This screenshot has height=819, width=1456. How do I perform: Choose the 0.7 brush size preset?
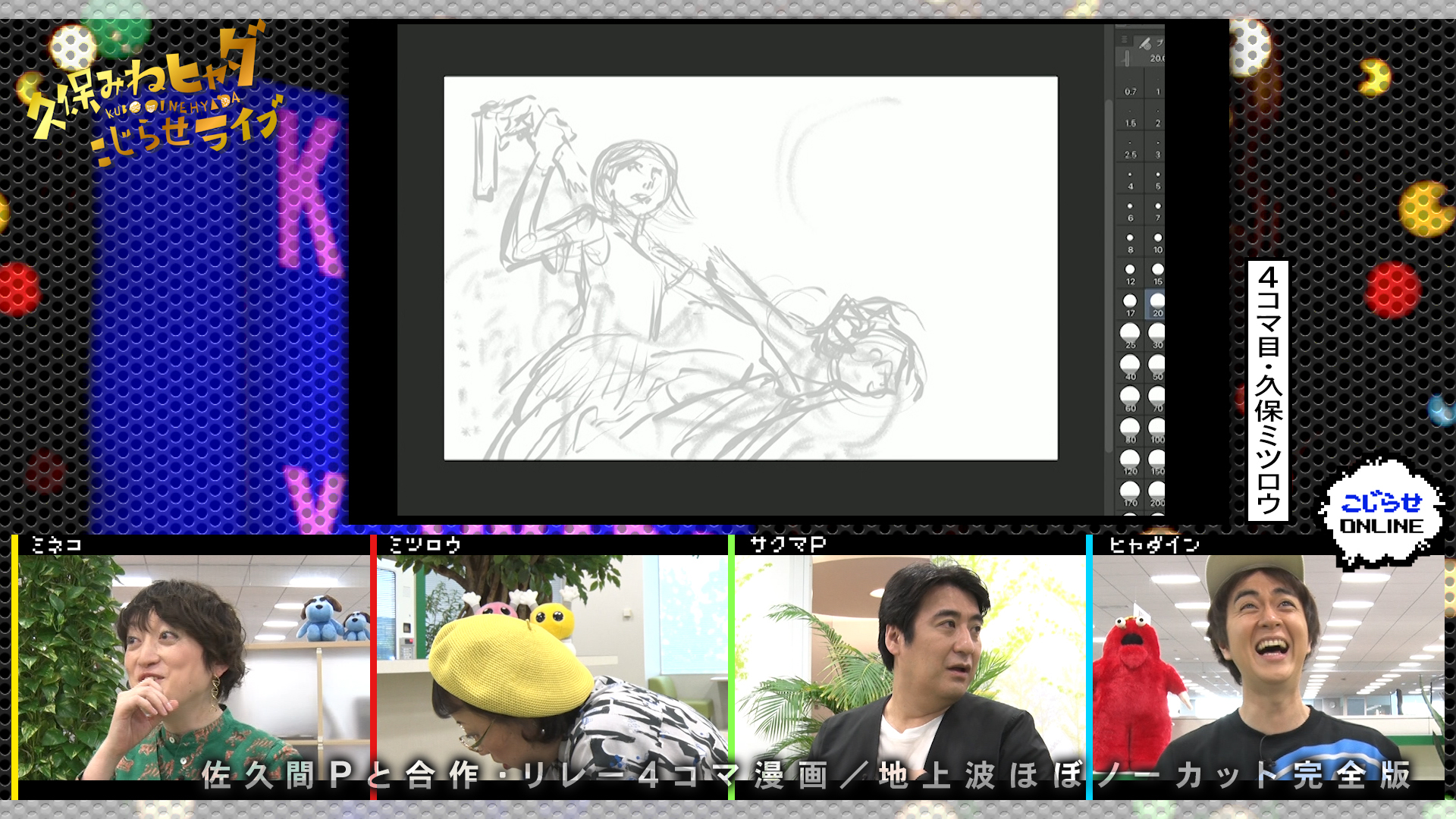click(x=1130, y=85)
